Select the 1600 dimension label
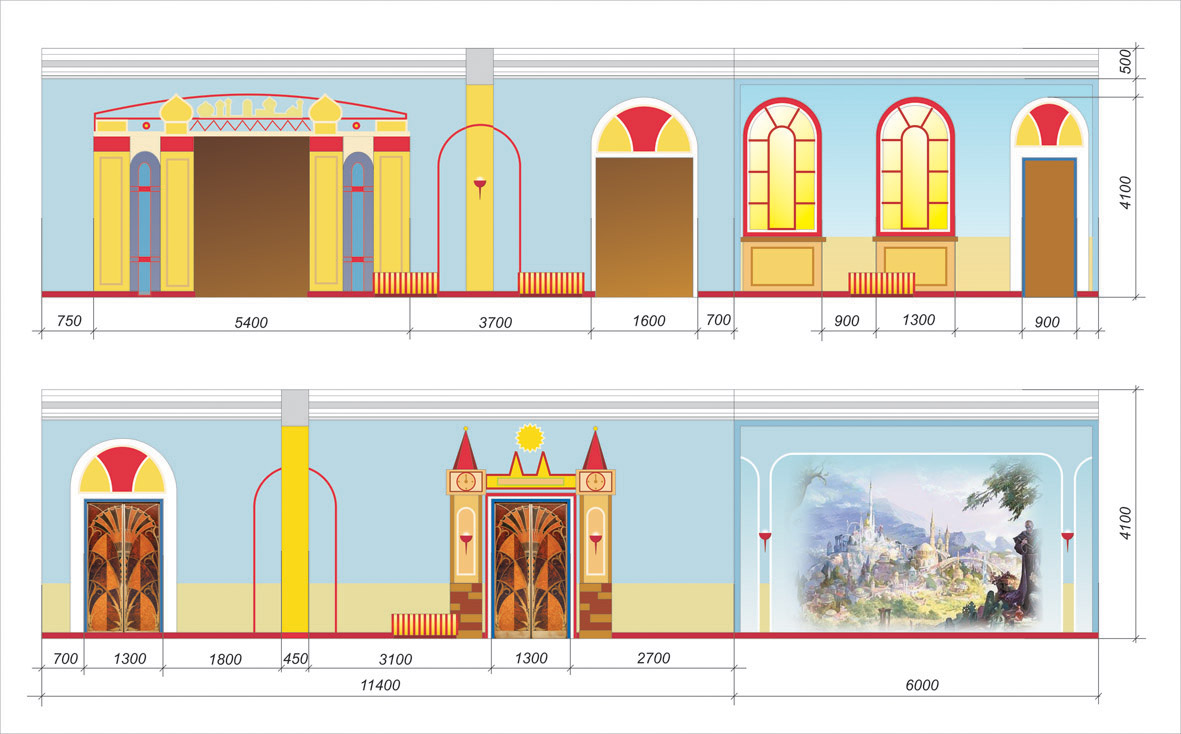 [x=648, y=321]
